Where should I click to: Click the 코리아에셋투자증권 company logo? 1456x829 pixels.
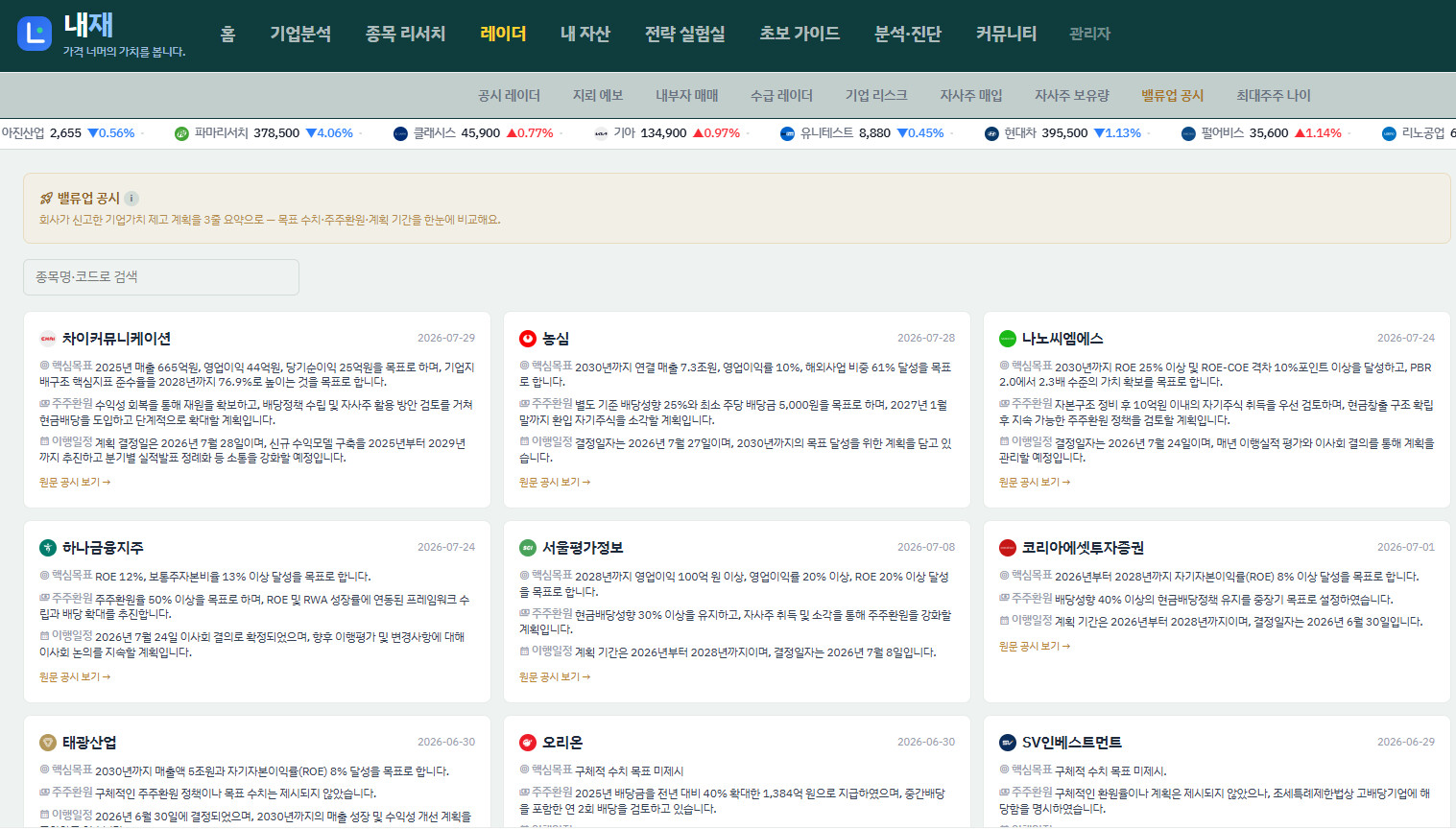(1008, 548)
